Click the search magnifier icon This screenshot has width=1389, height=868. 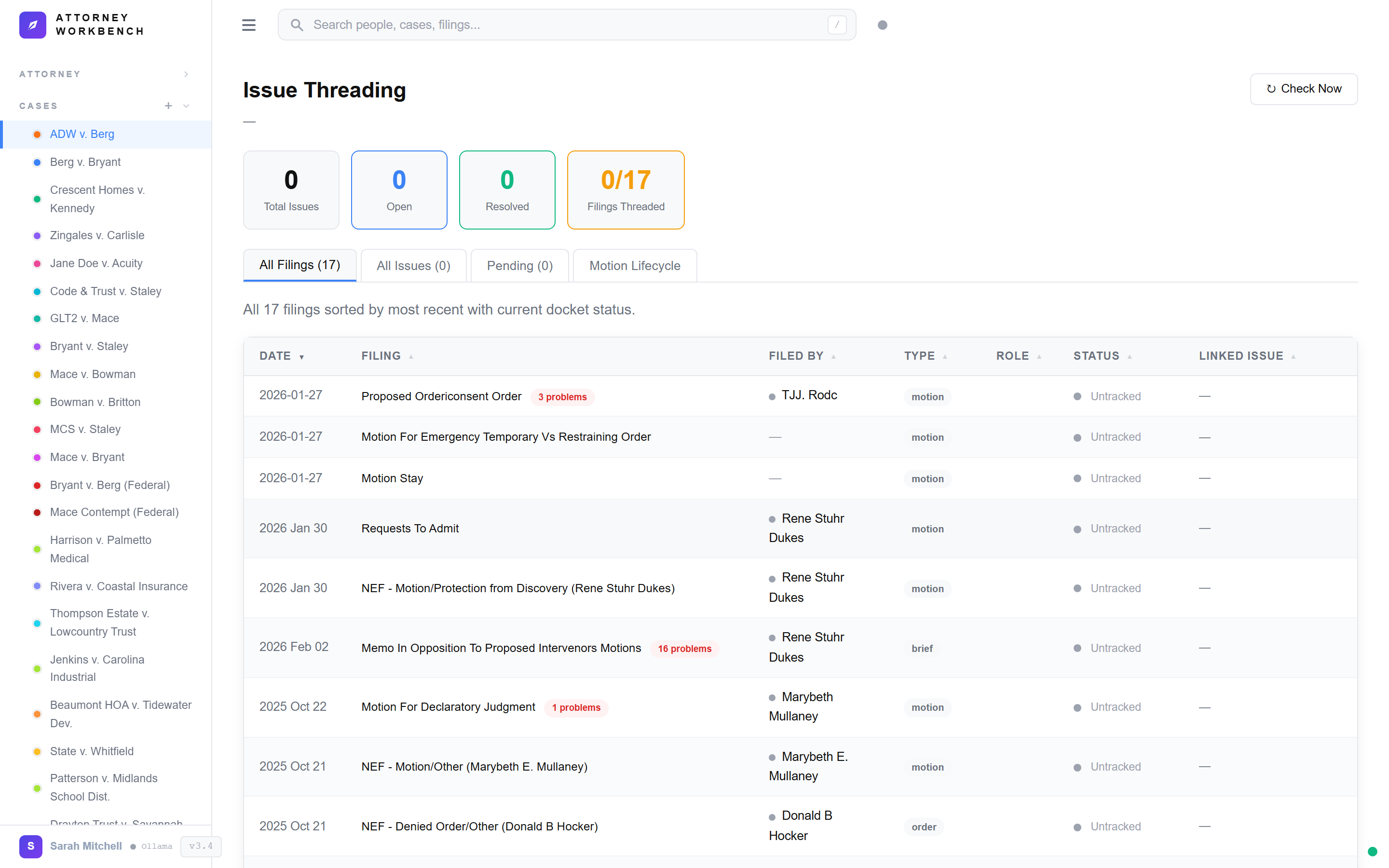coord(297,25)
